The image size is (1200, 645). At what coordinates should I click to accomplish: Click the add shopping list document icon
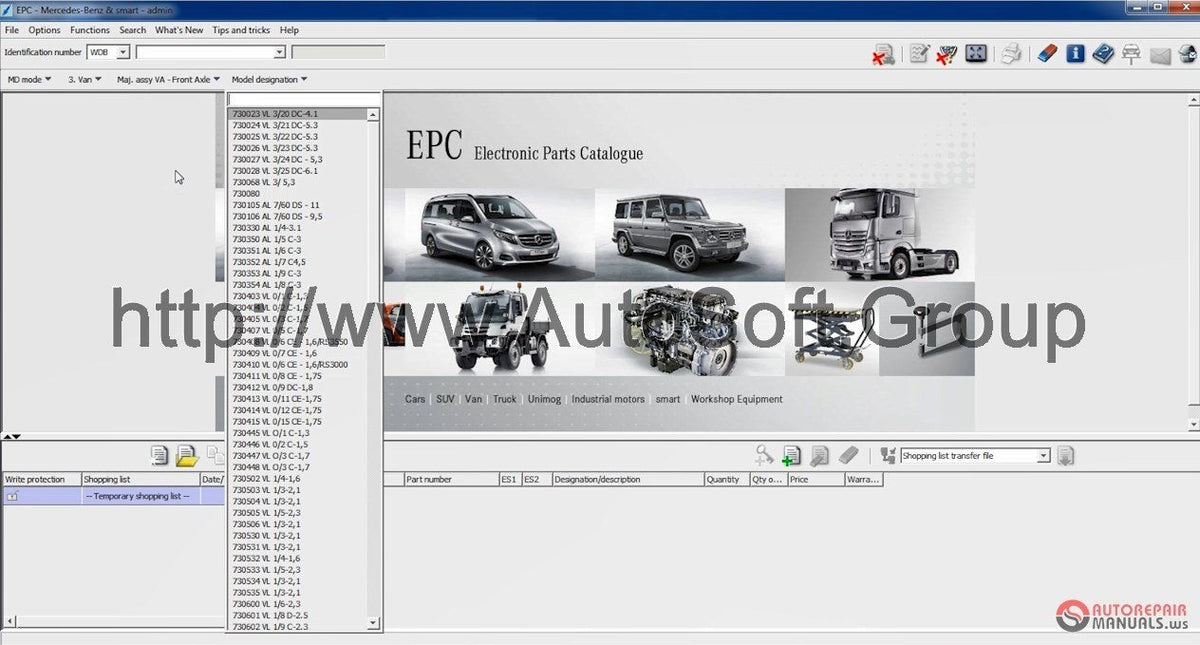tap(791, 455)
